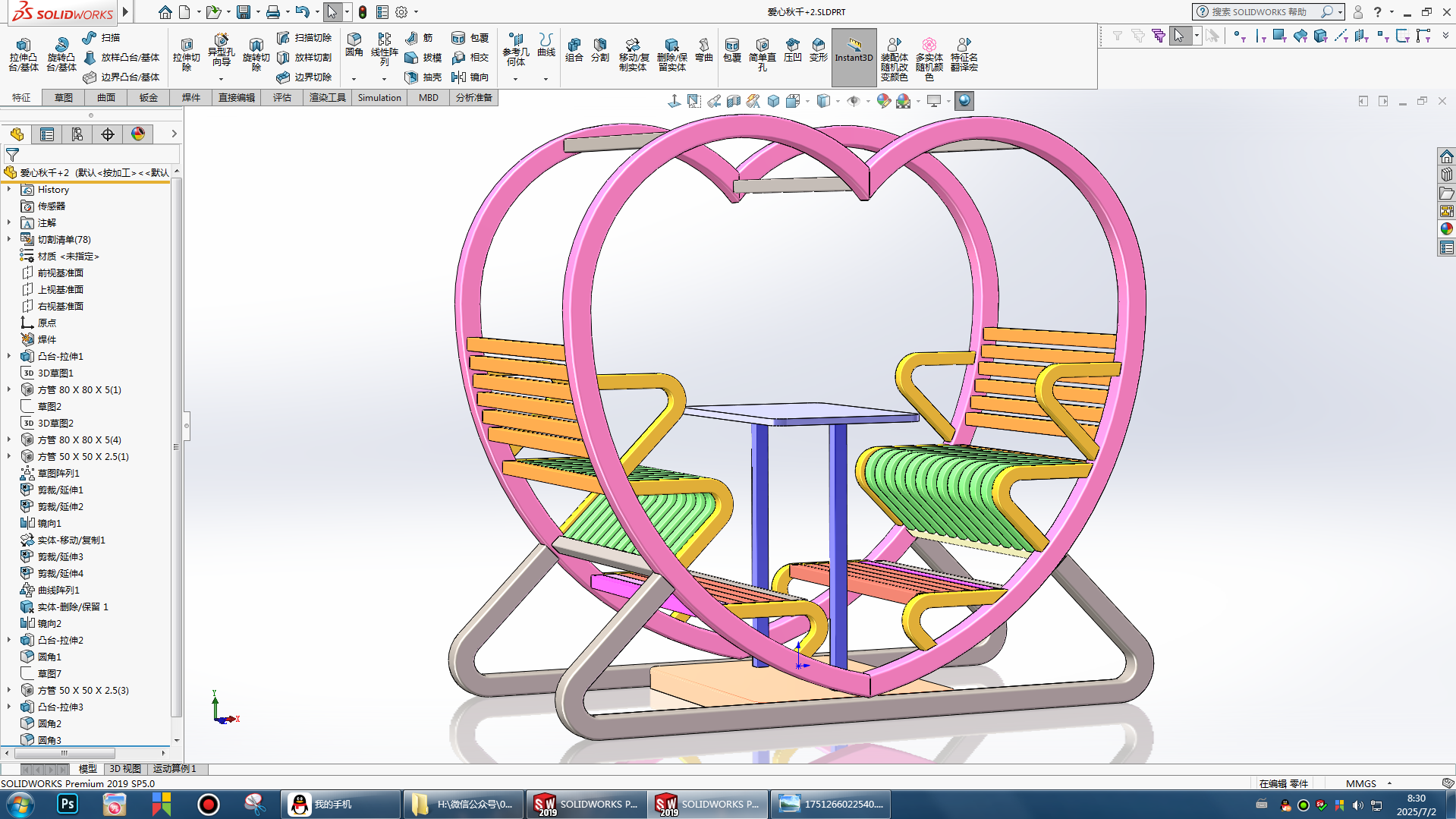Screen dimensions: 1456x819
Task: Click the 扫描 sweep boss button
Action: point(101,37)
